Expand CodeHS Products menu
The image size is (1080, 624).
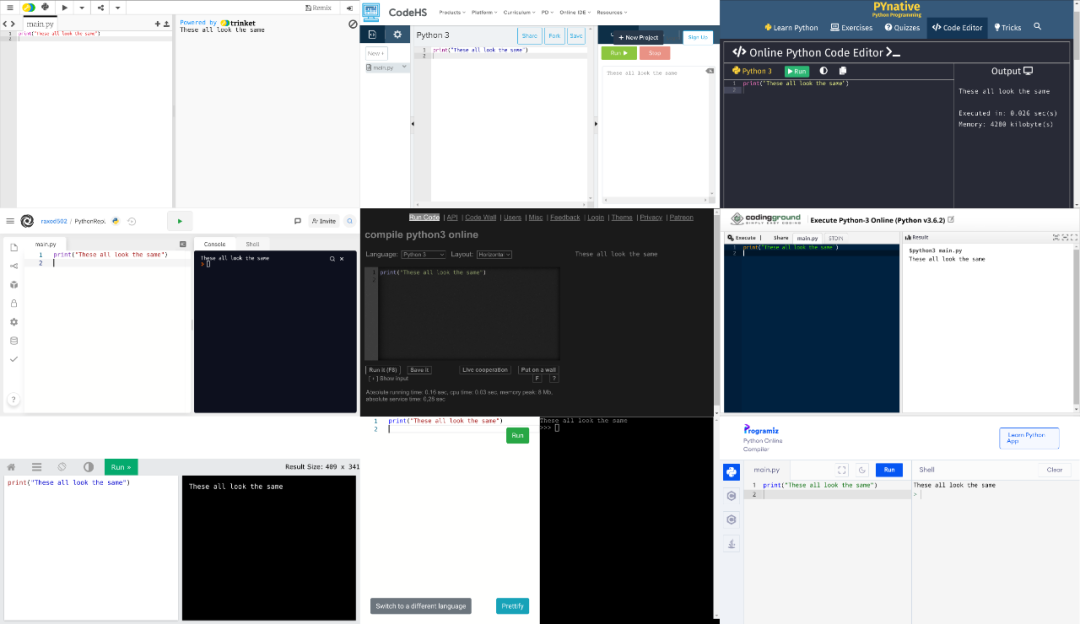[452, 12]
